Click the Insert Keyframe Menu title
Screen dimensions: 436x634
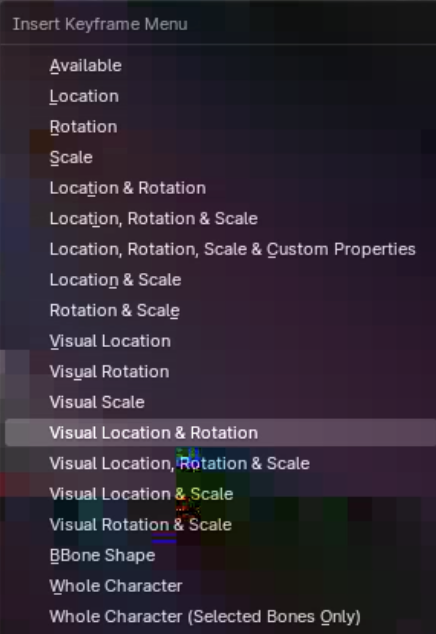100,24
